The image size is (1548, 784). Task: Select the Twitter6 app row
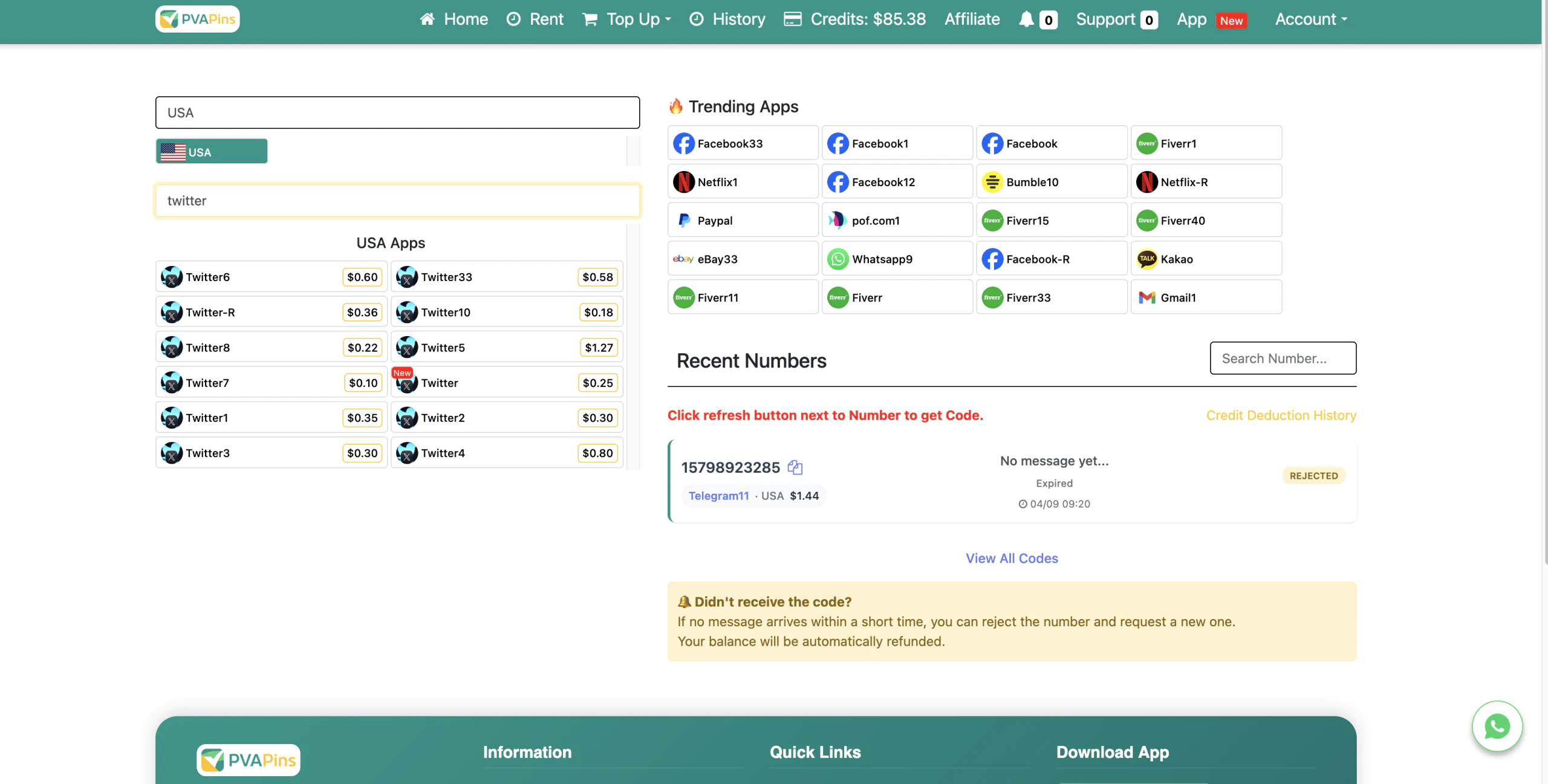(271, 277)
